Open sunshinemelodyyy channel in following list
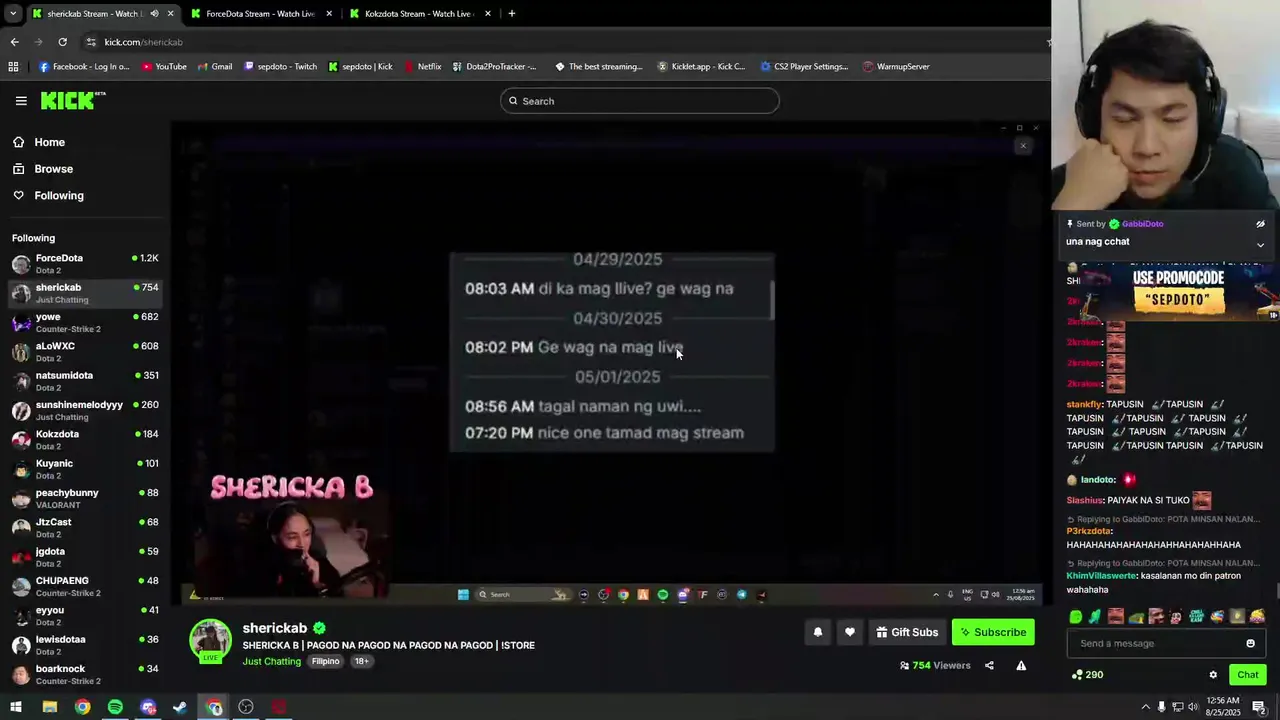 click(x=86, y=411)
